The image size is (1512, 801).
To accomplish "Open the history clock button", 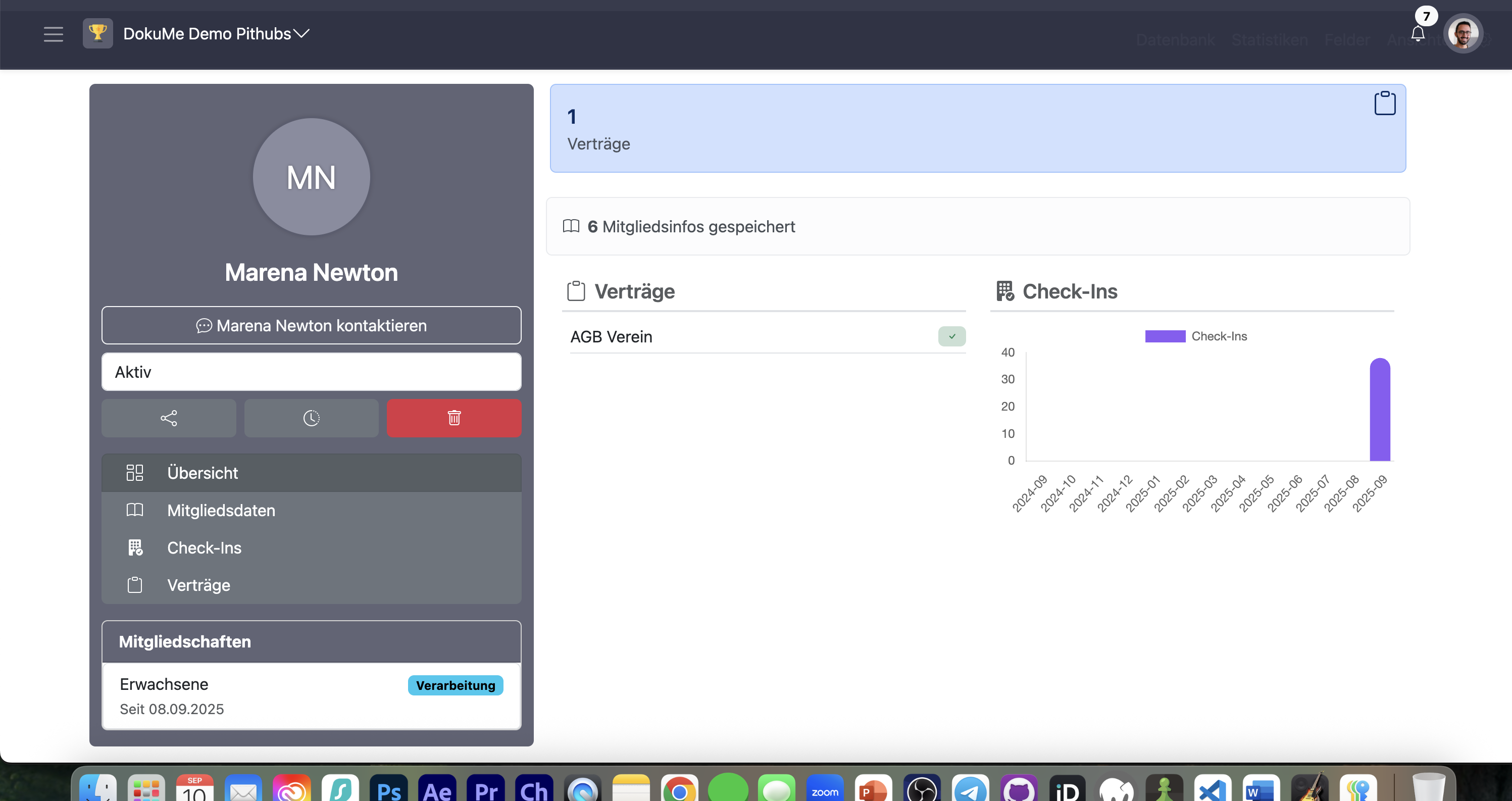I will [311, 418].
